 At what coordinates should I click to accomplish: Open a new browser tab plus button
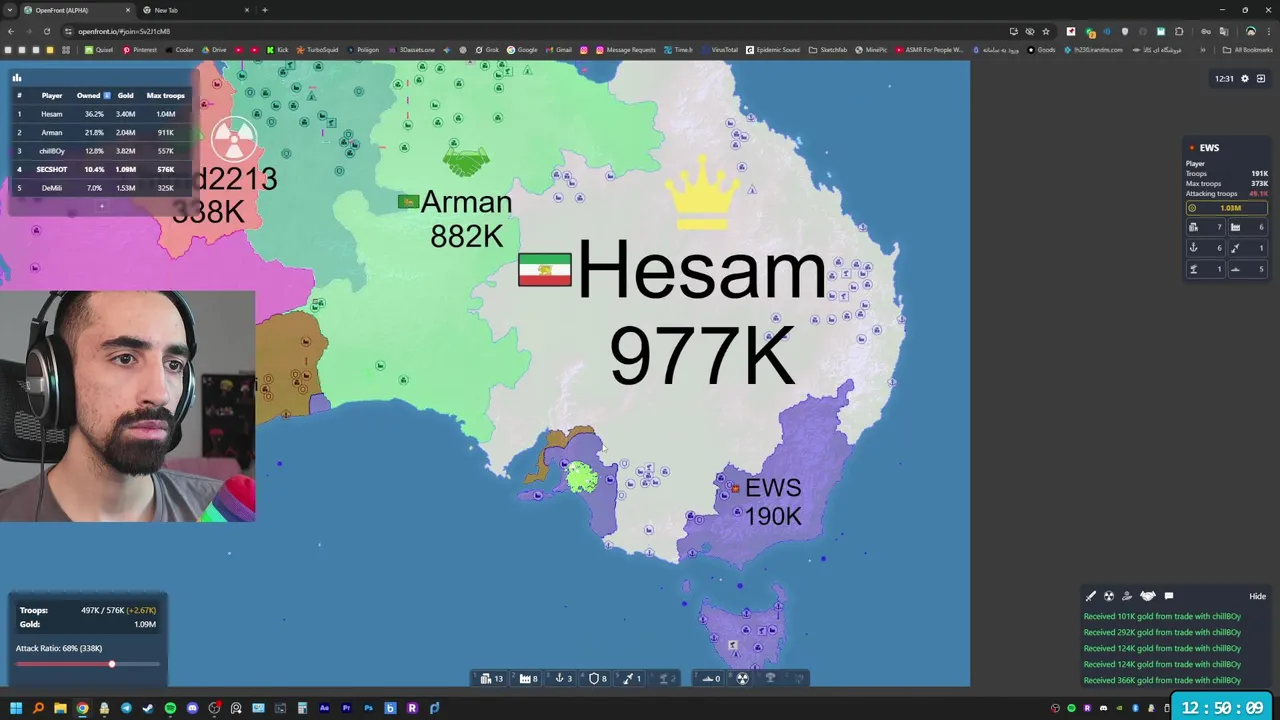[264, 10]
